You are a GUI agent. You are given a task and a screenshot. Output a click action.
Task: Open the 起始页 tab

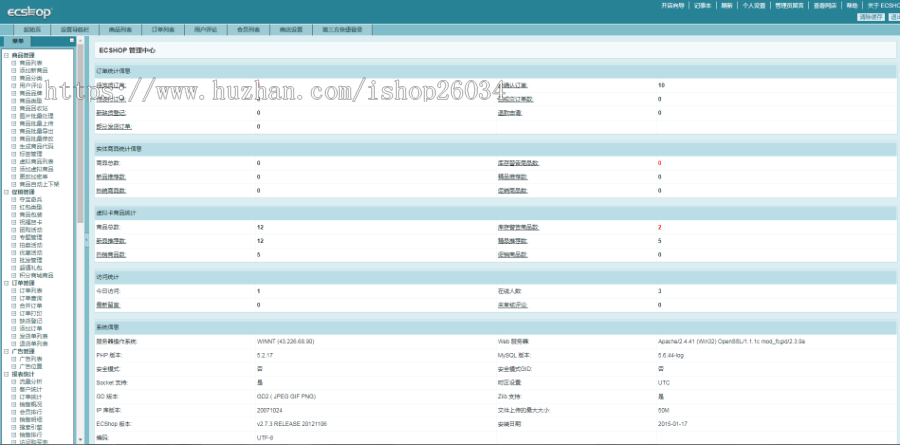[x=32, y=30]
